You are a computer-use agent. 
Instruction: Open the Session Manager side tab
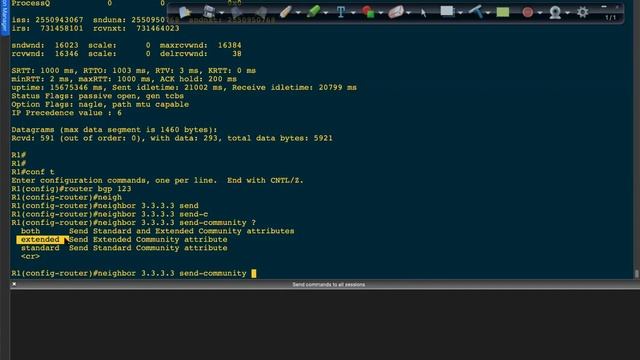pos(4,18)
